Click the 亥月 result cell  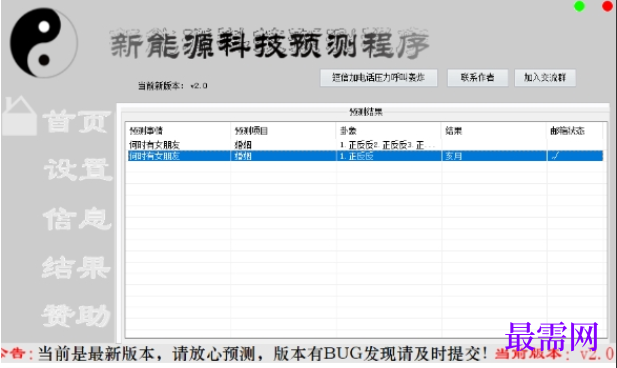pyautogui.click(x=453, y=156)
